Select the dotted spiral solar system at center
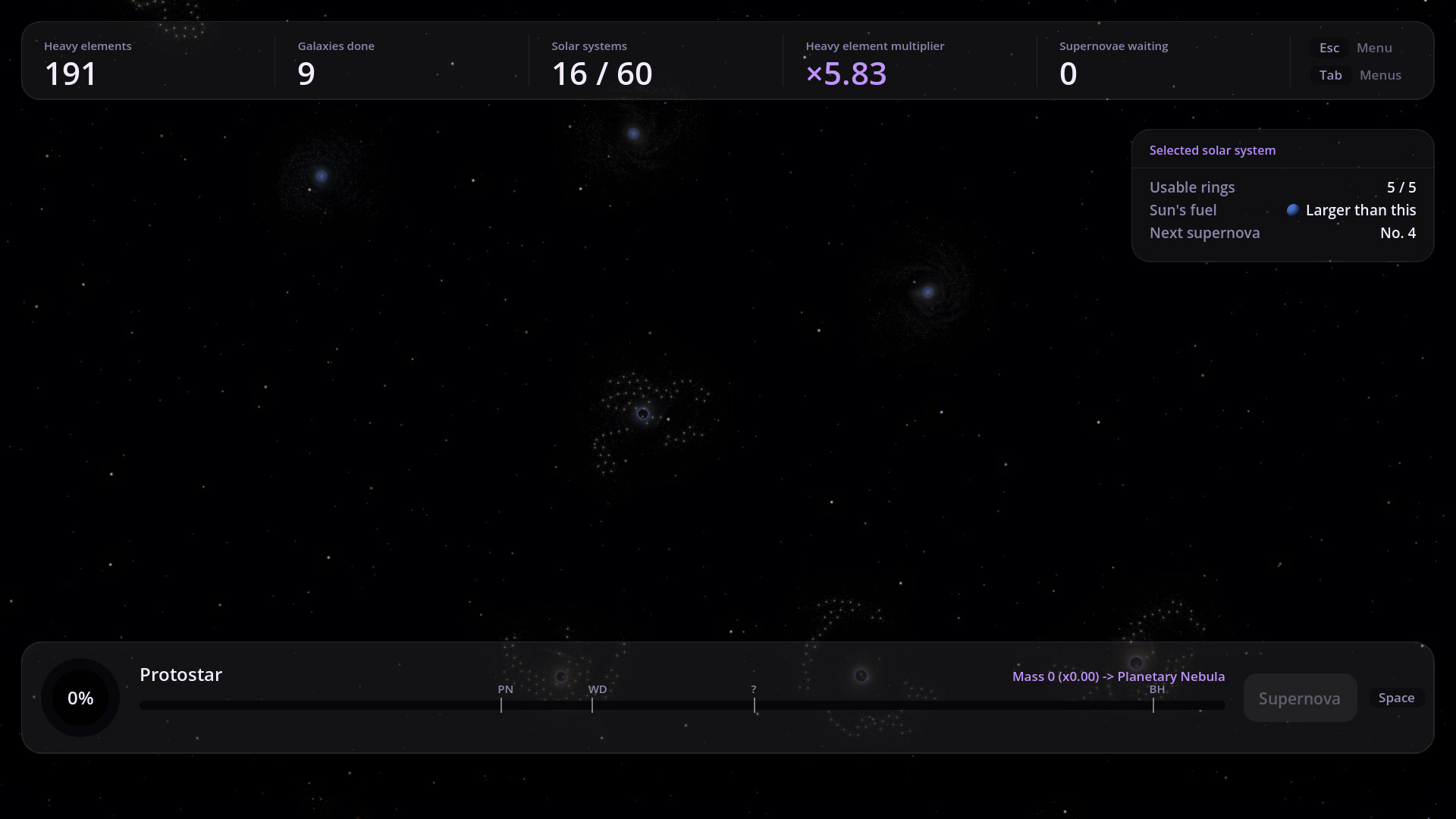 (x=643, y=414)
